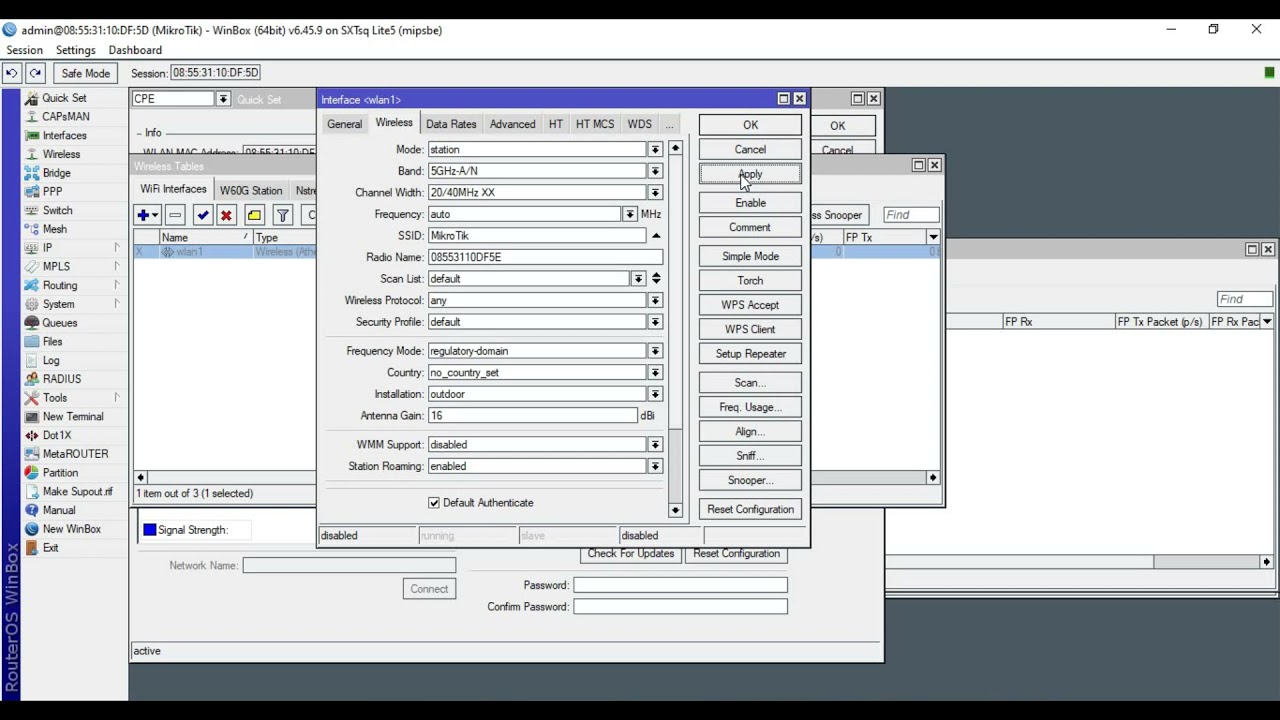The width and height of the screenshot is (1280, 720).
Task: Open Switch in the sidebar
Action: coord(57,211)
